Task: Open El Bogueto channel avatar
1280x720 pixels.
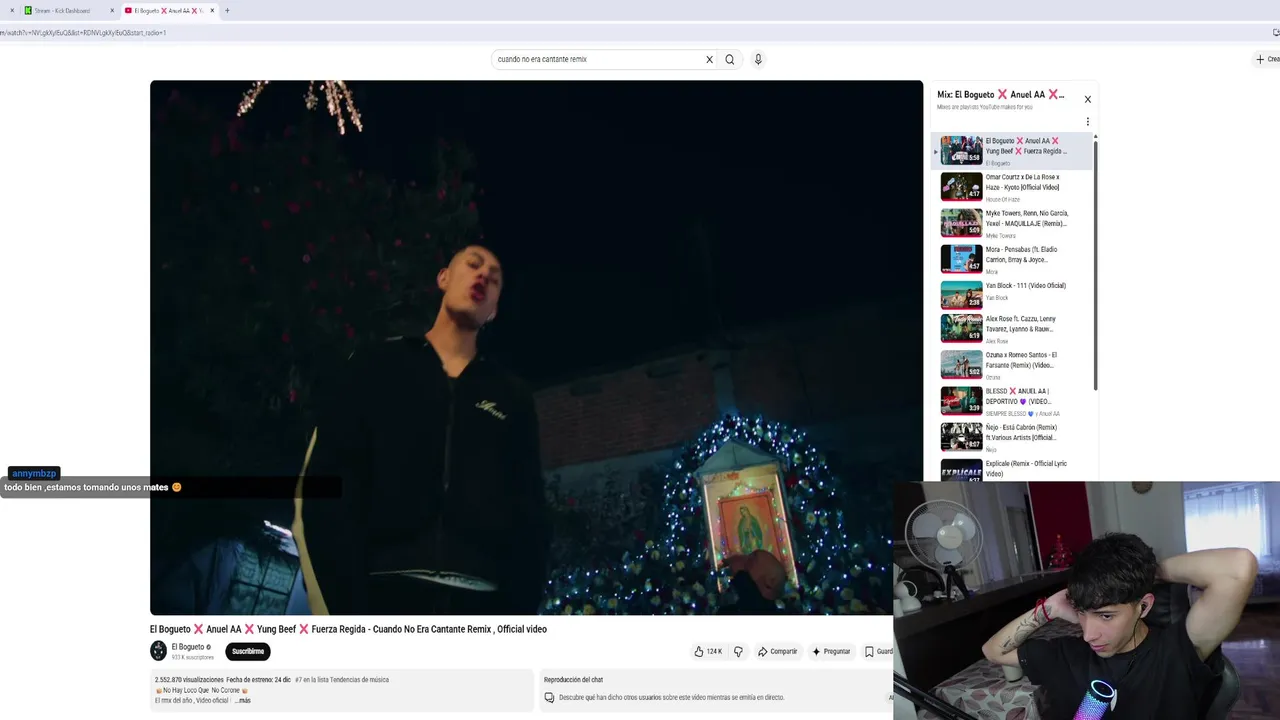Action: [x=158, y=651]
